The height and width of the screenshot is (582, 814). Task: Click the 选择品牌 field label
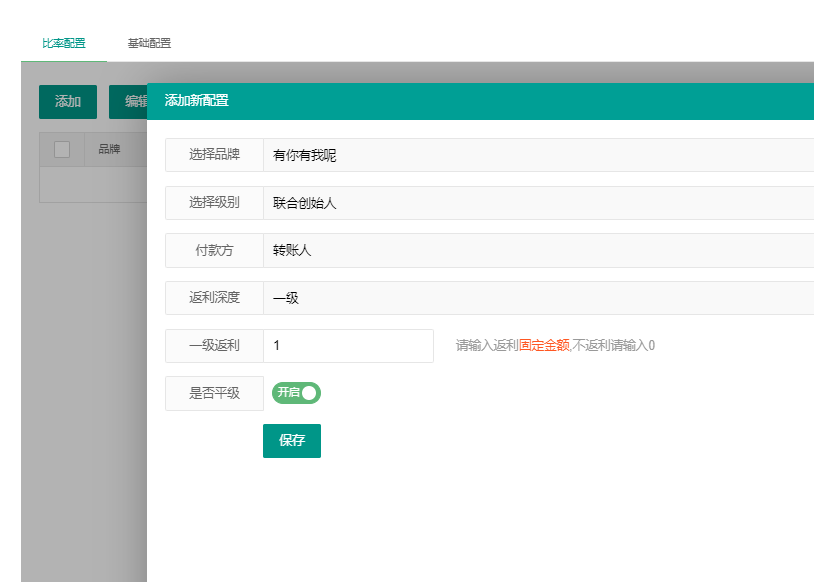(x=214, y=155)
